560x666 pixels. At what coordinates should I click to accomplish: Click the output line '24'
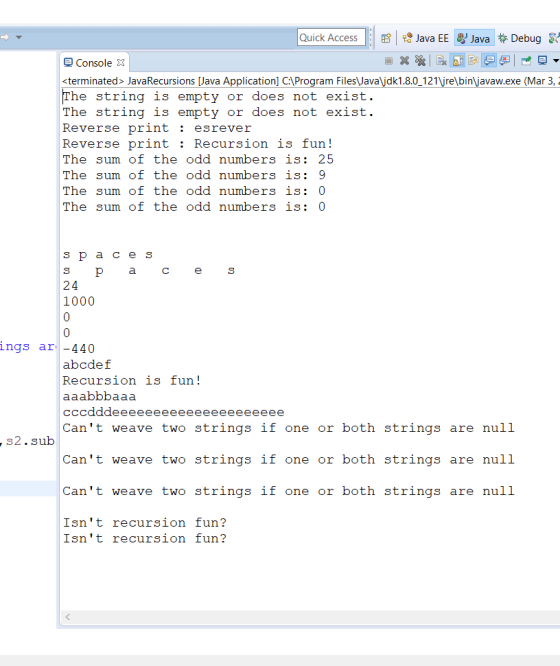click(71, 286)
